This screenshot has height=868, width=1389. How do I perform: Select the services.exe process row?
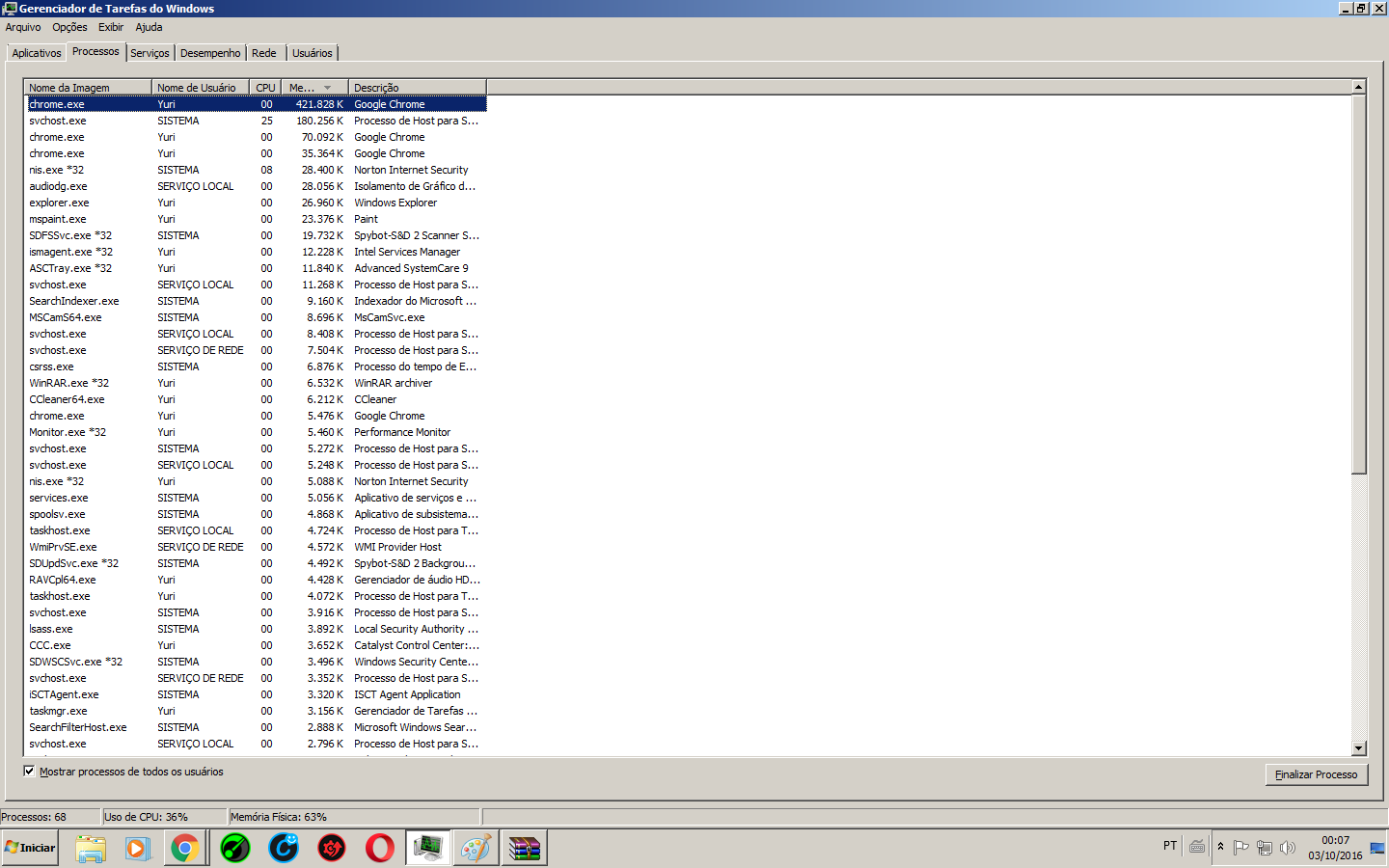256,498
